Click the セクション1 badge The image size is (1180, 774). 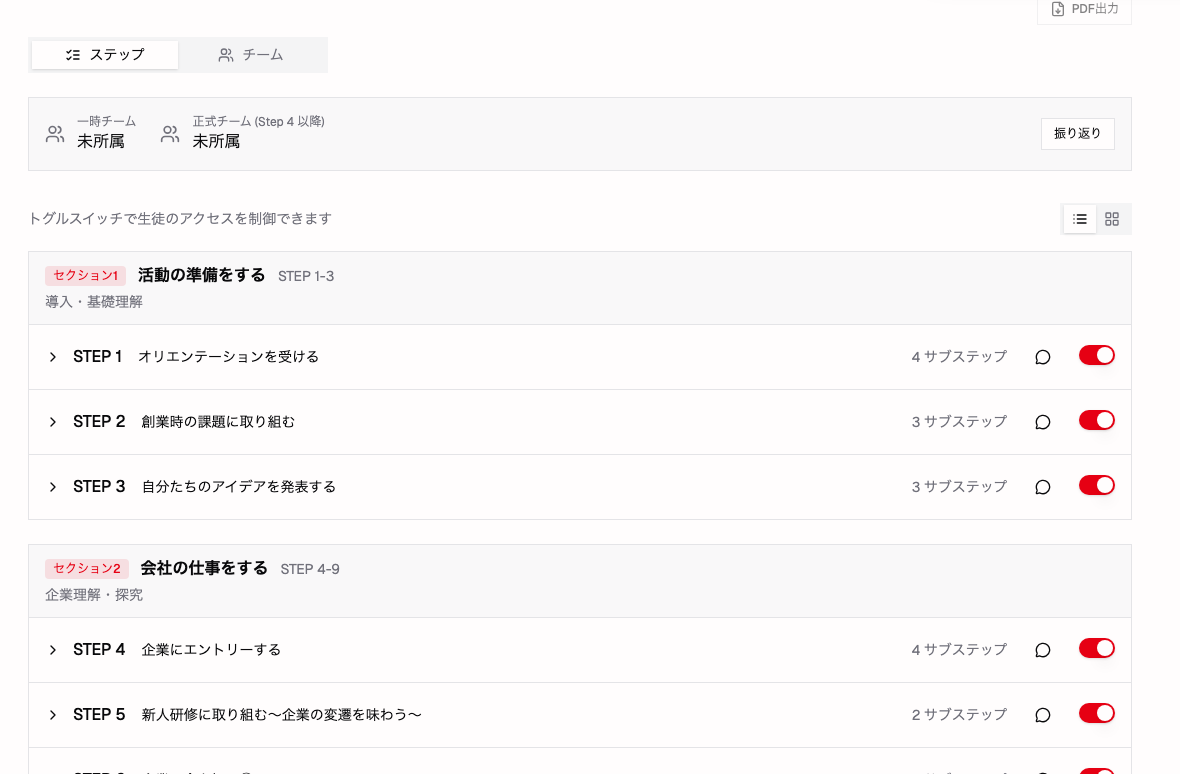tap(85, 275)
